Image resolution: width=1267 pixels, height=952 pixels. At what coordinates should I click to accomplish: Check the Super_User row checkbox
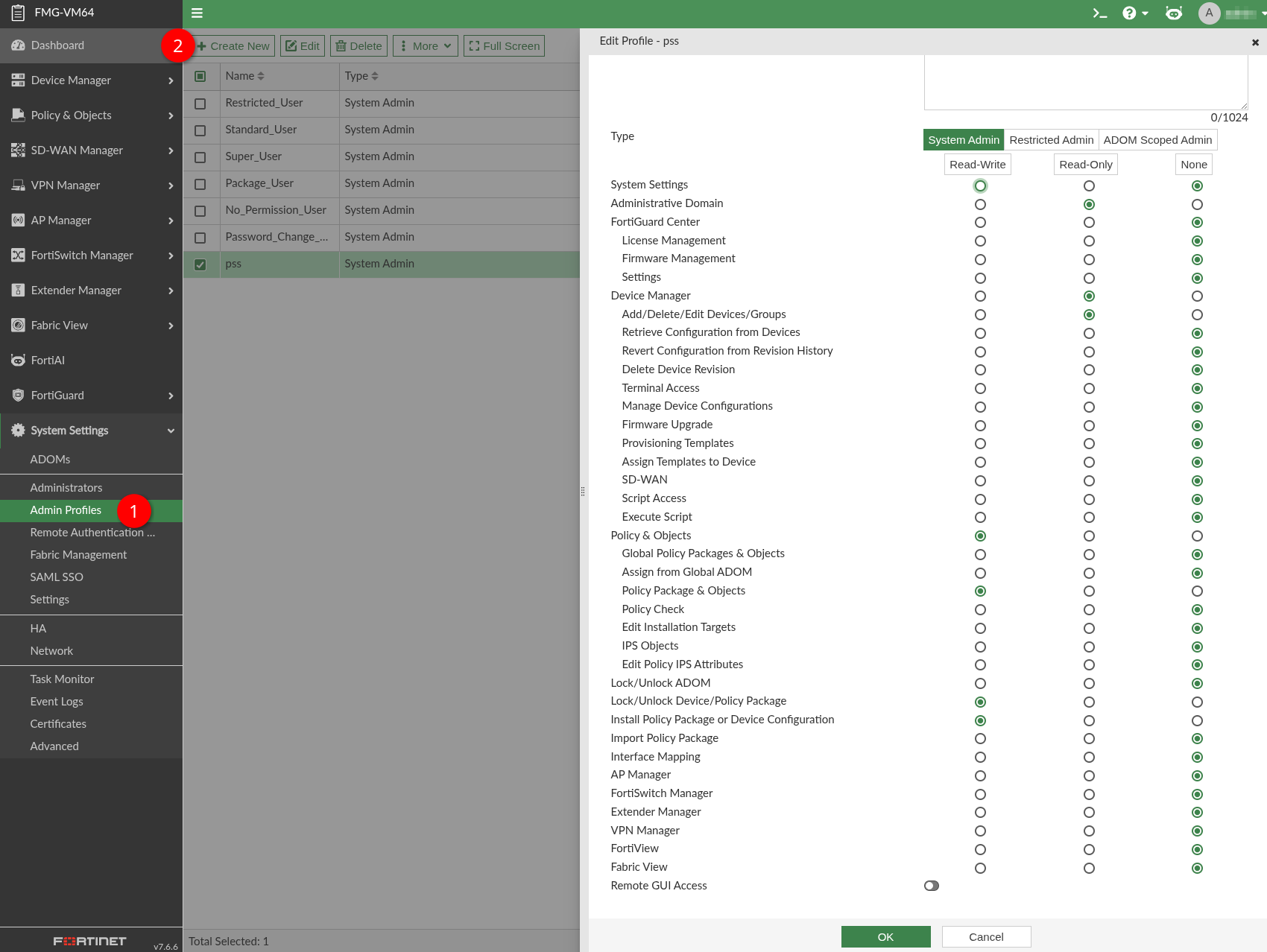[x=200, y=157]
